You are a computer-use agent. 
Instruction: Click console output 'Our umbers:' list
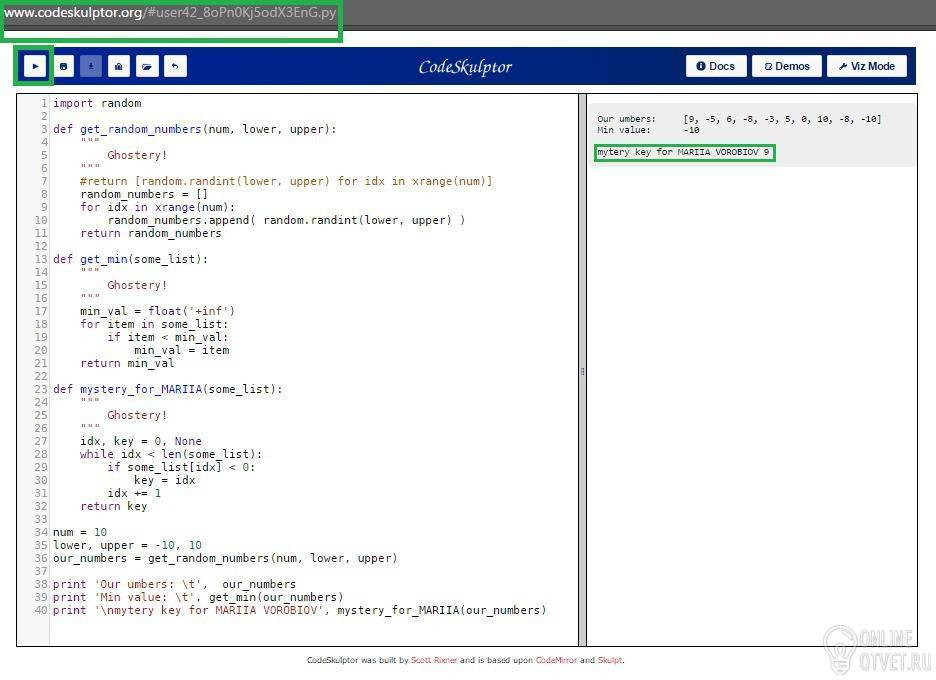click(739, 119)
